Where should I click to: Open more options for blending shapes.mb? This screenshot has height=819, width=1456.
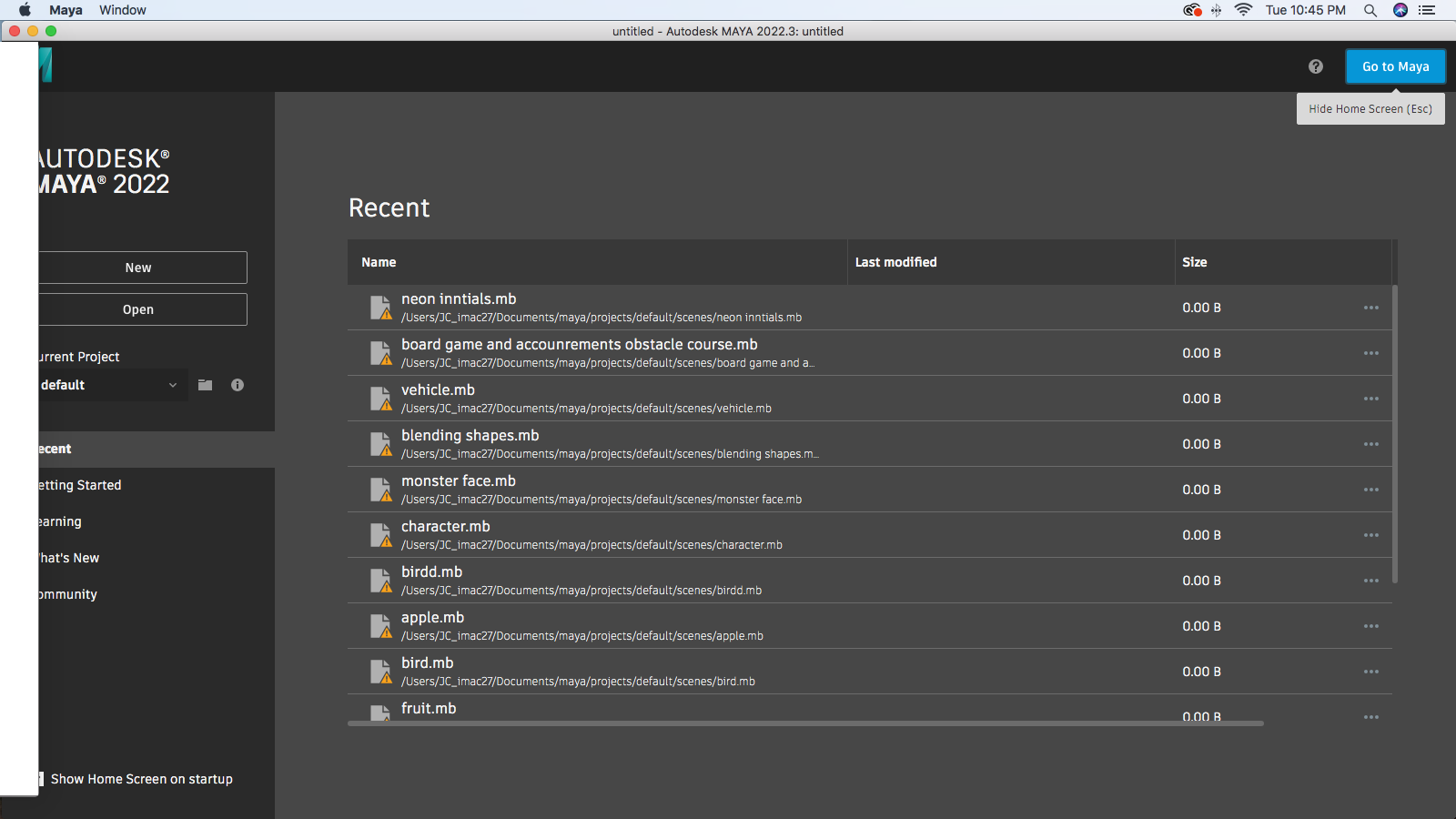1371,444
